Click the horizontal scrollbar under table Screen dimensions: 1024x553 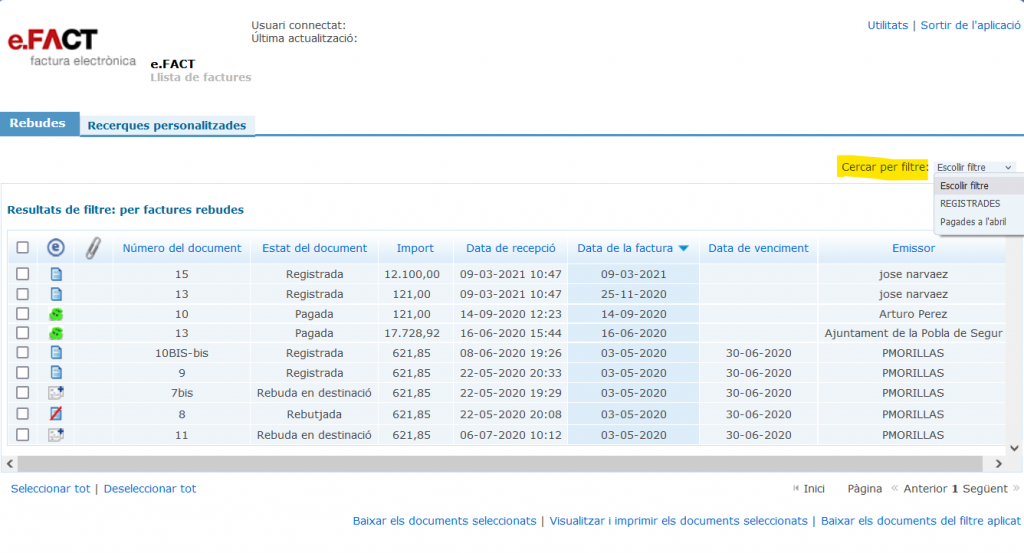(500, 464)
